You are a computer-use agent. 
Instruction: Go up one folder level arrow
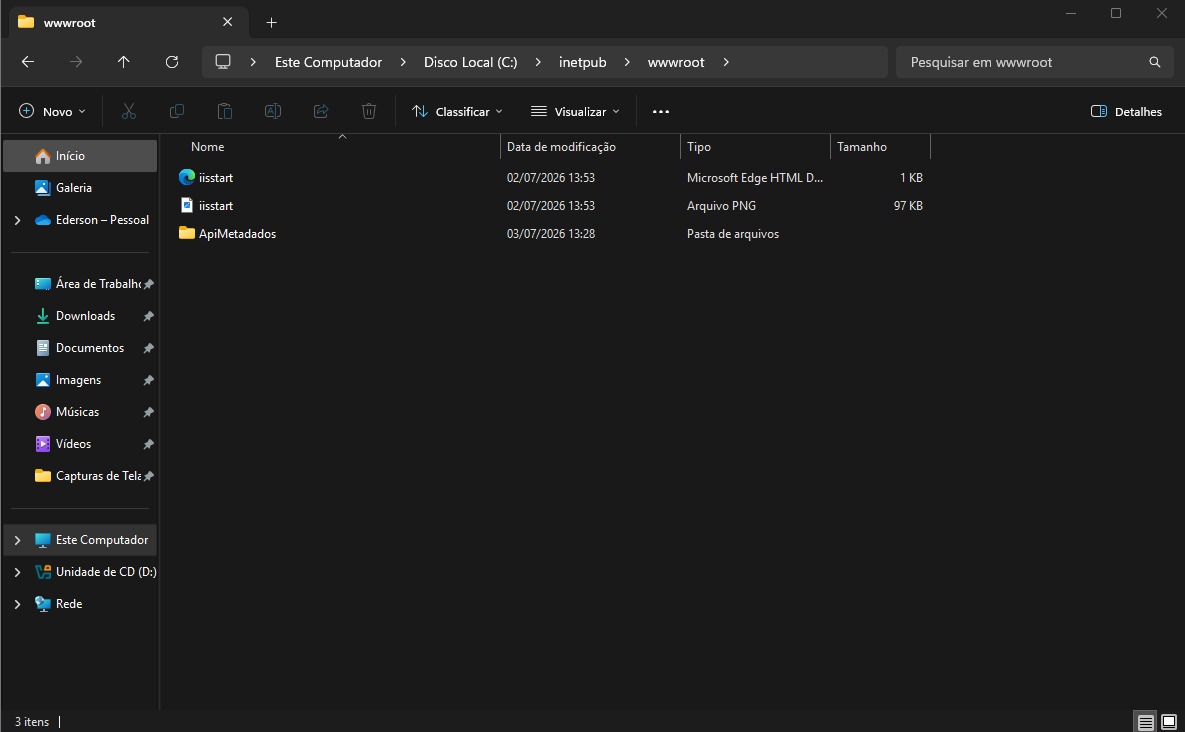pos(124,62)
